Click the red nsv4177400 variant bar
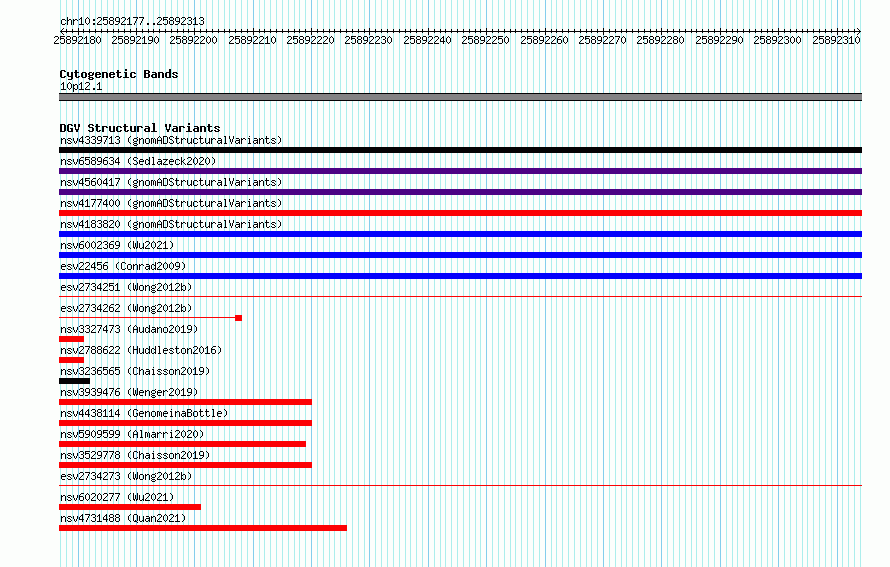Image resolution: width=890 pixels, height=567 pixels. [460, 213]
